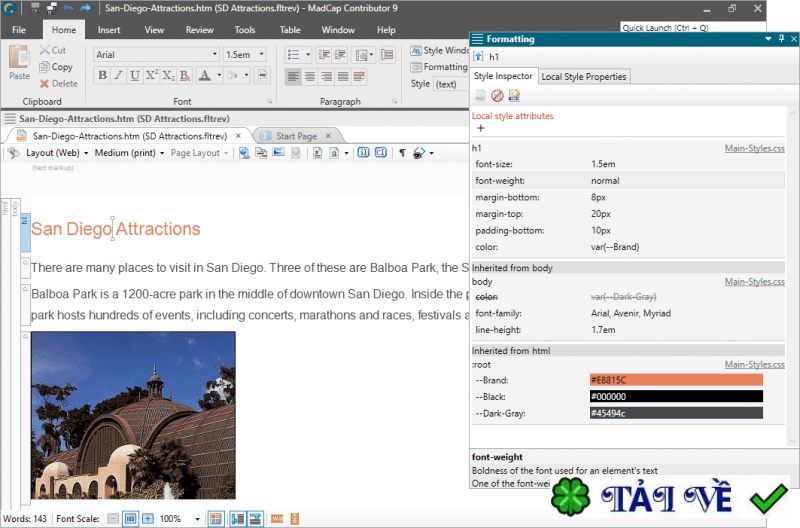This screenshot has width=800, height=528.
Task: Apply Italic using the I icon
Action: point(118,75)
